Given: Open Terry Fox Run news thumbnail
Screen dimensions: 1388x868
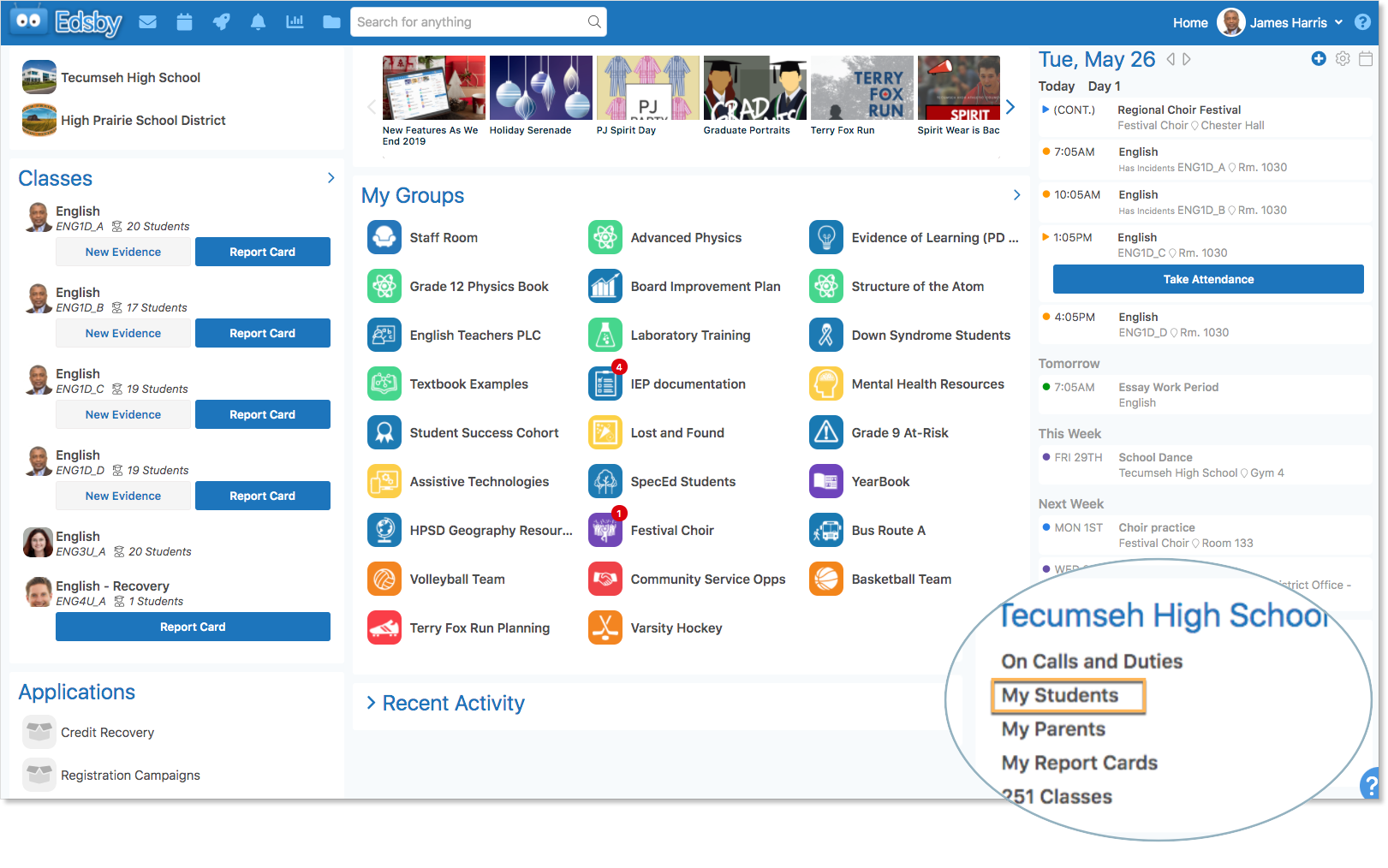Looking at the screenshot, I should pyautogui.click(x=861, y=88).
